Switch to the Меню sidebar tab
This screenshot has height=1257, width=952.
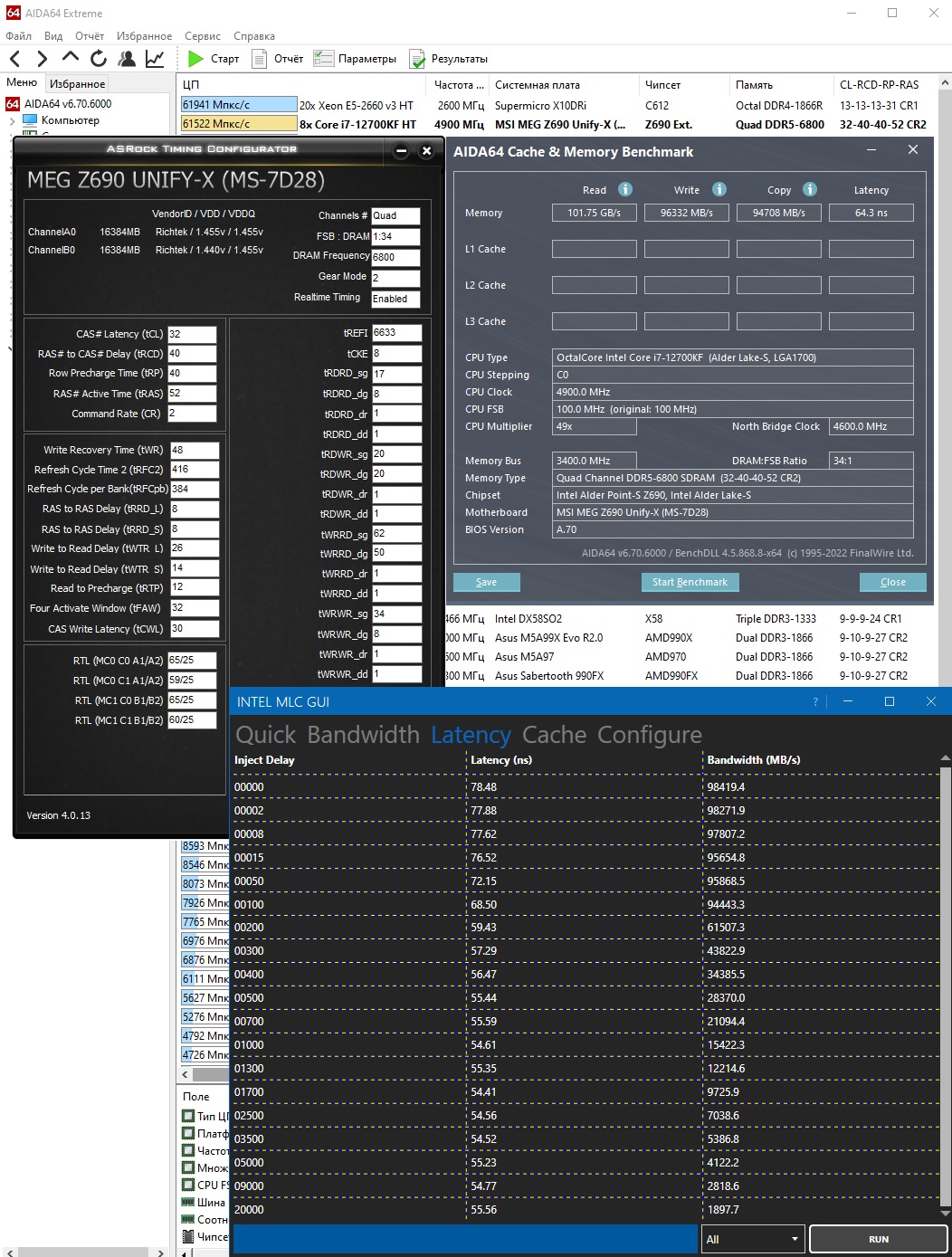click(22, 82)
